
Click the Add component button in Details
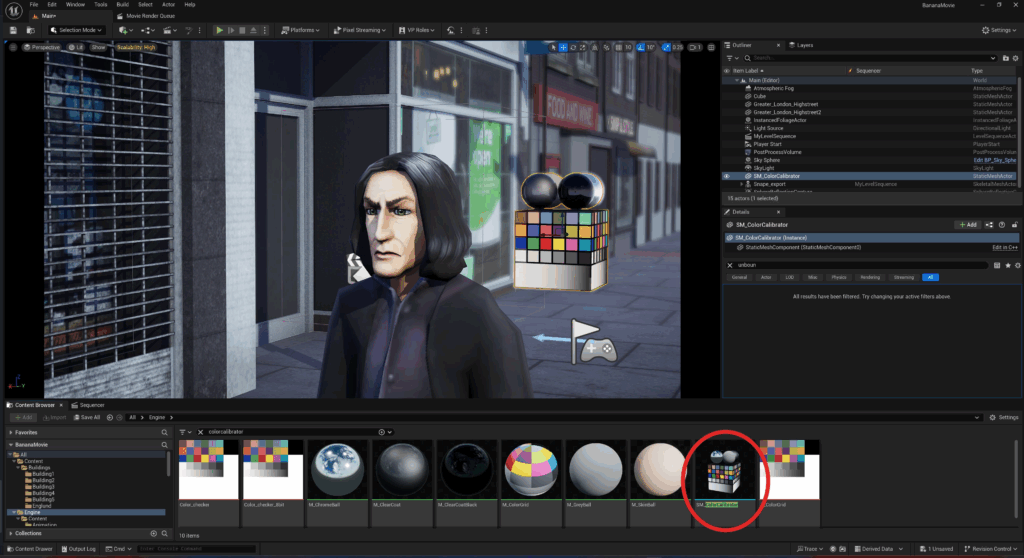(x=967, y=225)
